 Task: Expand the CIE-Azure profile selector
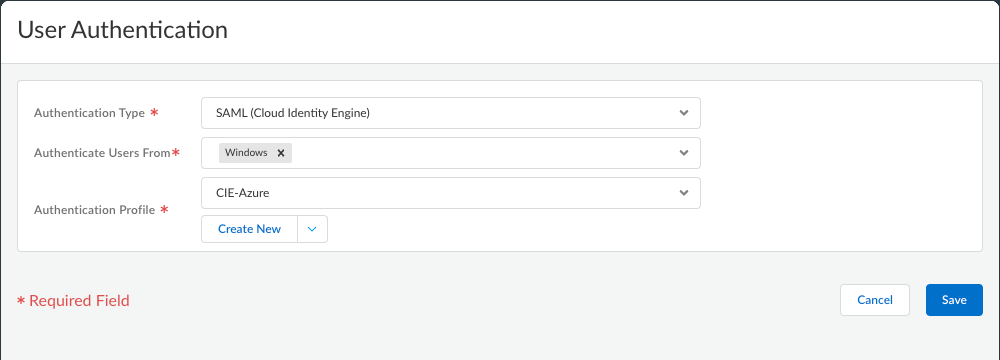pyautogui.click(x=450, y=193)
